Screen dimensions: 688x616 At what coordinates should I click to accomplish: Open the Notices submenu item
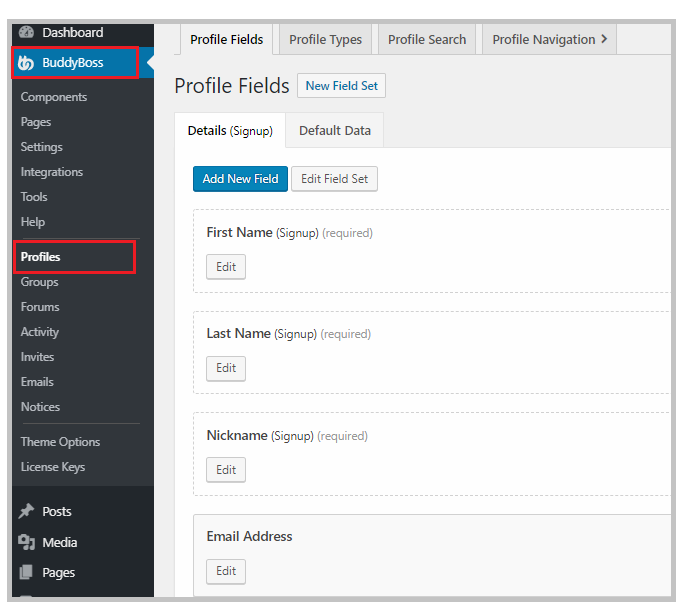click(40, 407)
